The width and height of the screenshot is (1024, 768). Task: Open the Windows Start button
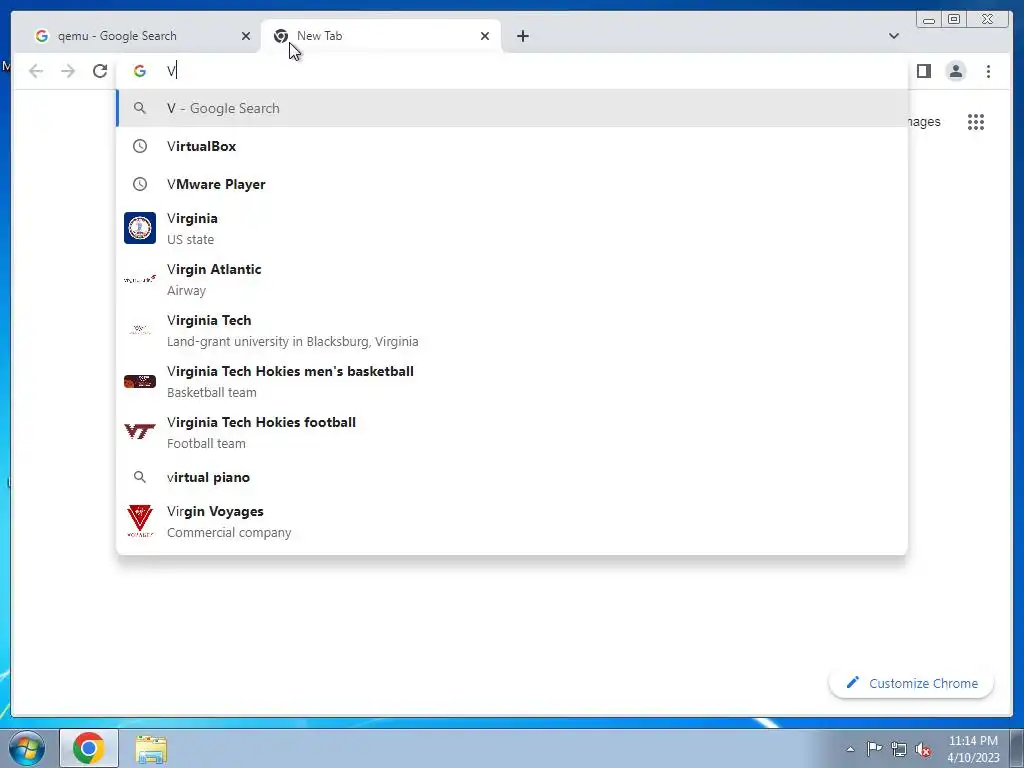coord(26,748)
